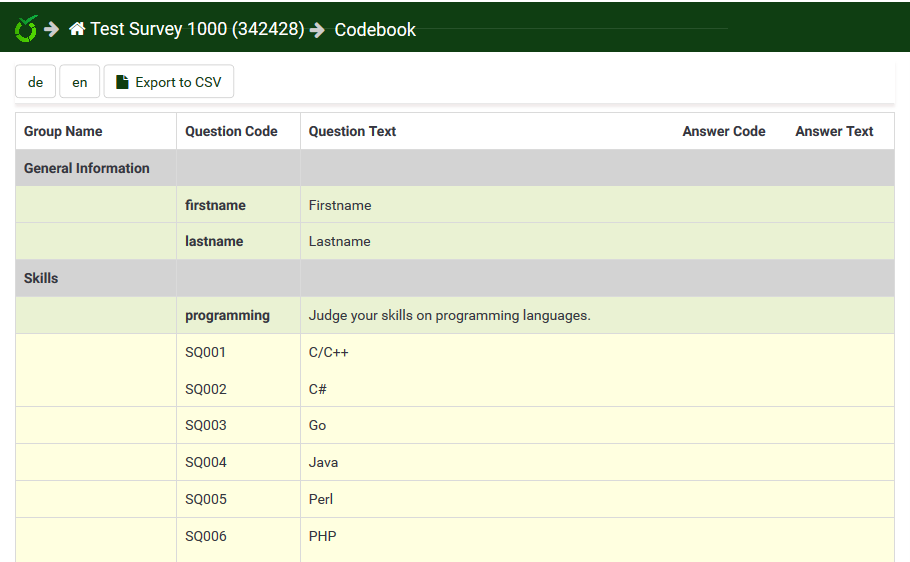Image resolution: width=910 pixels, height=562 pixels.
Task: Click the Question Text column header
Action: pos(352,131)
